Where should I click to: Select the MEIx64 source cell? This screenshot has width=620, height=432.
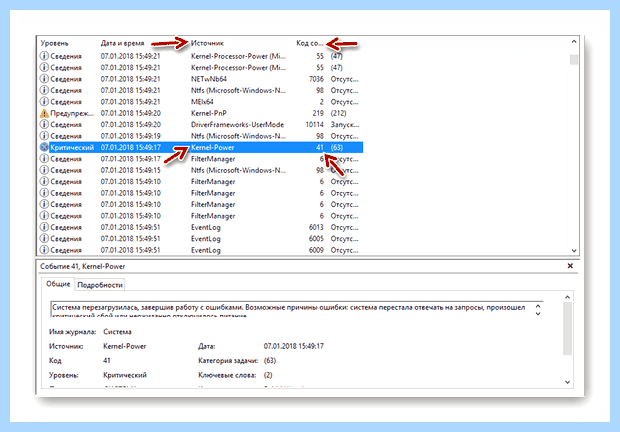coord(202,102)
